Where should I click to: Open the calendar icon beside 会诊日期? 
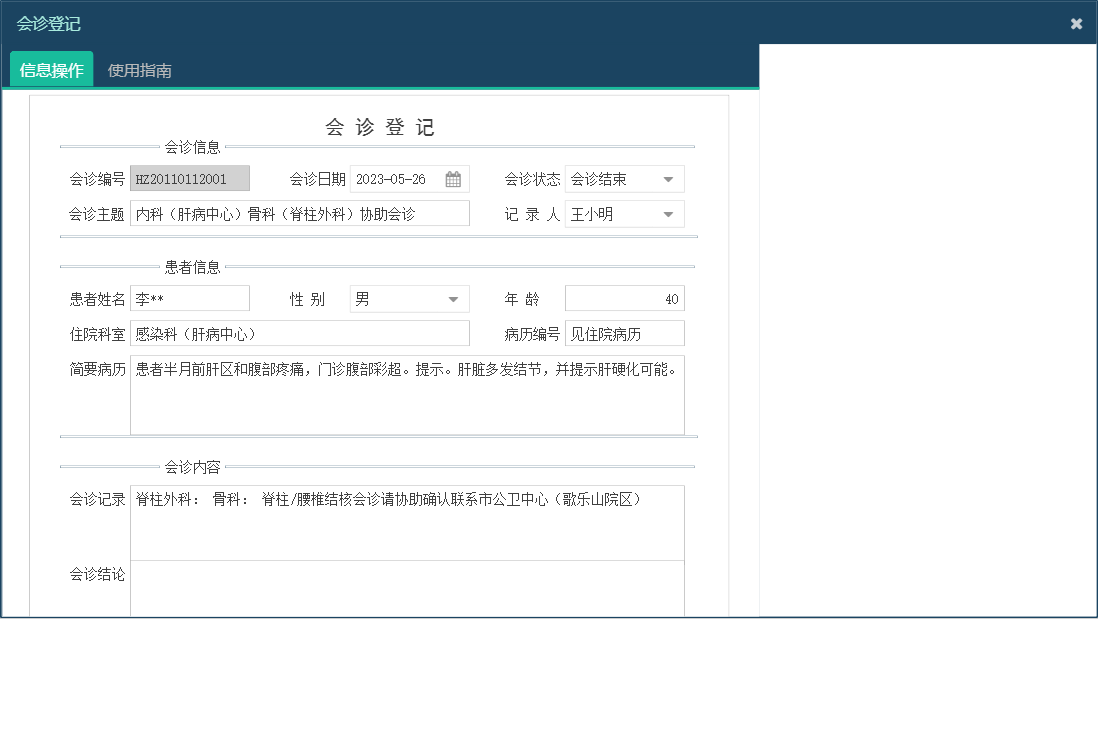click(453, 178)
